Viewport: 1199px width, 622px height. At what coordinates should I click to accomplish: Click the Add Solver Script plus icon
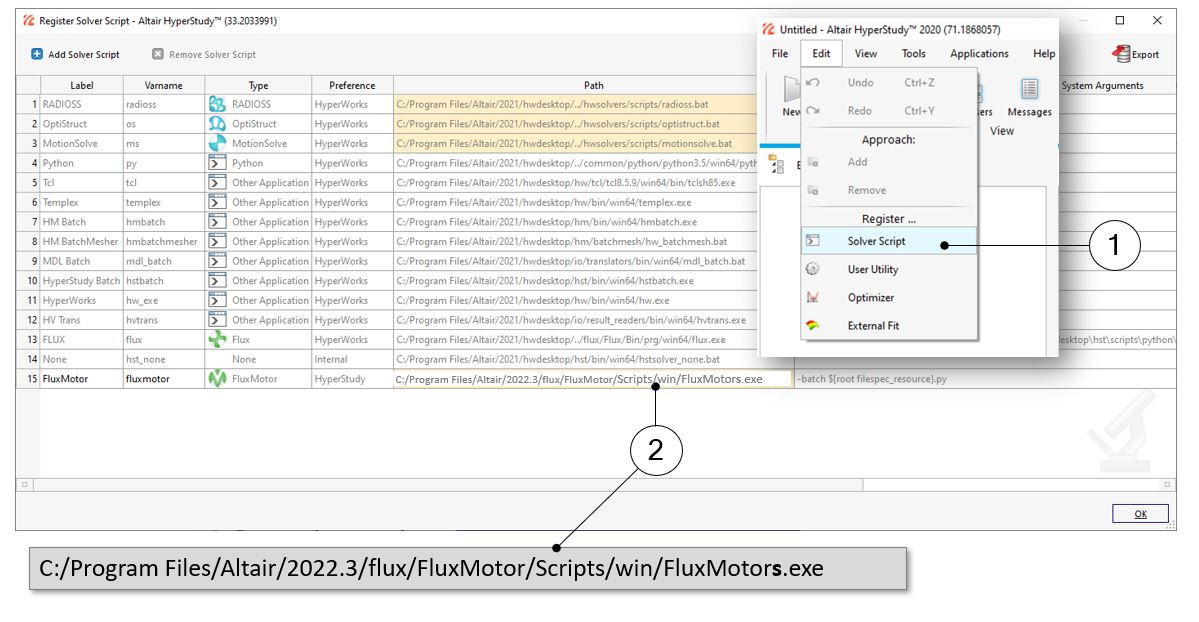pyautogui.click(x=37, y=54)
